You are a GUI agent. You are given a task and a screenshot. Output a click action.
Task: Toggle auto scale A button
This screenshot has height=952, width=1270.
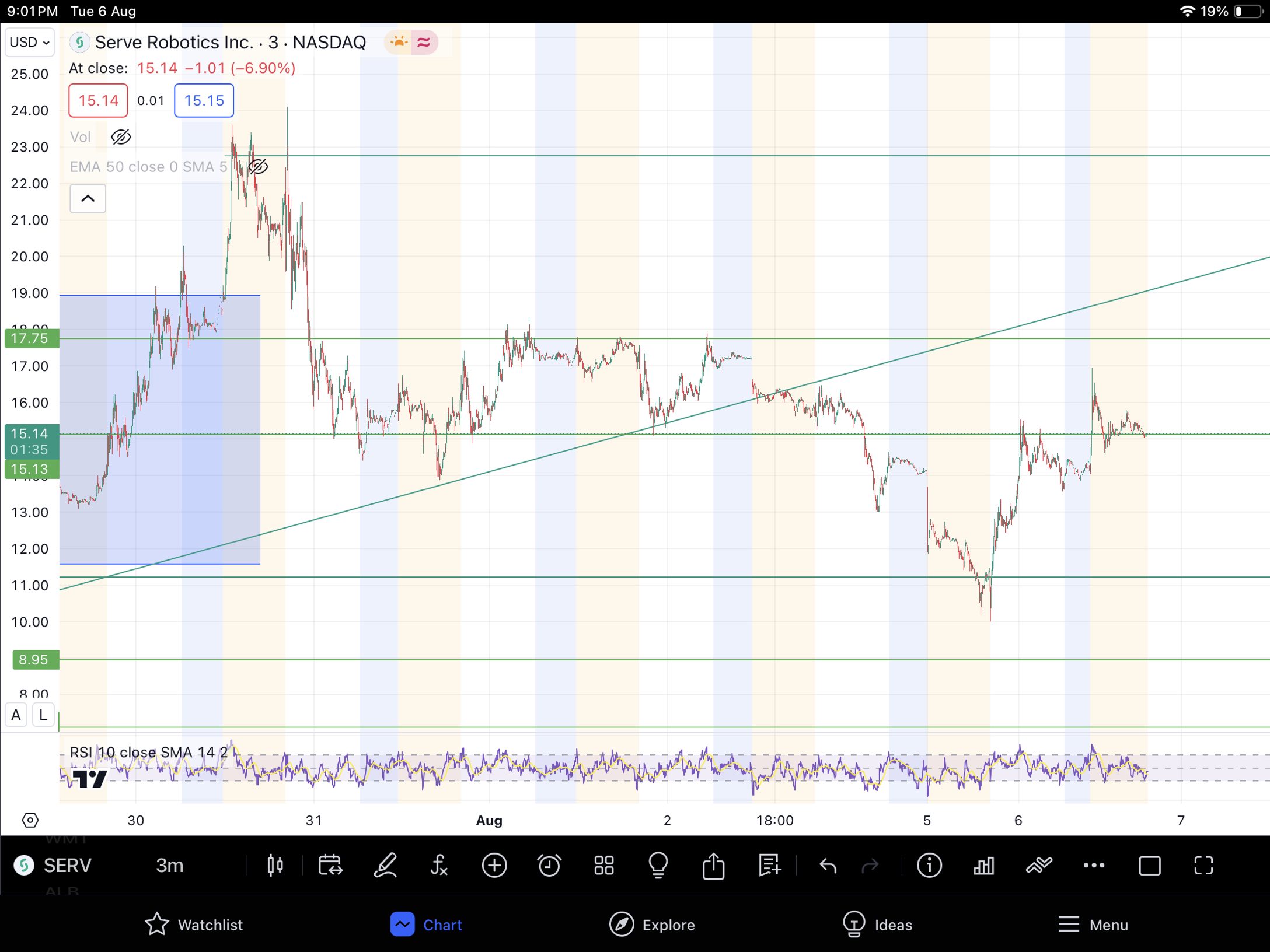pyautogui.click(x=16, y=715)
